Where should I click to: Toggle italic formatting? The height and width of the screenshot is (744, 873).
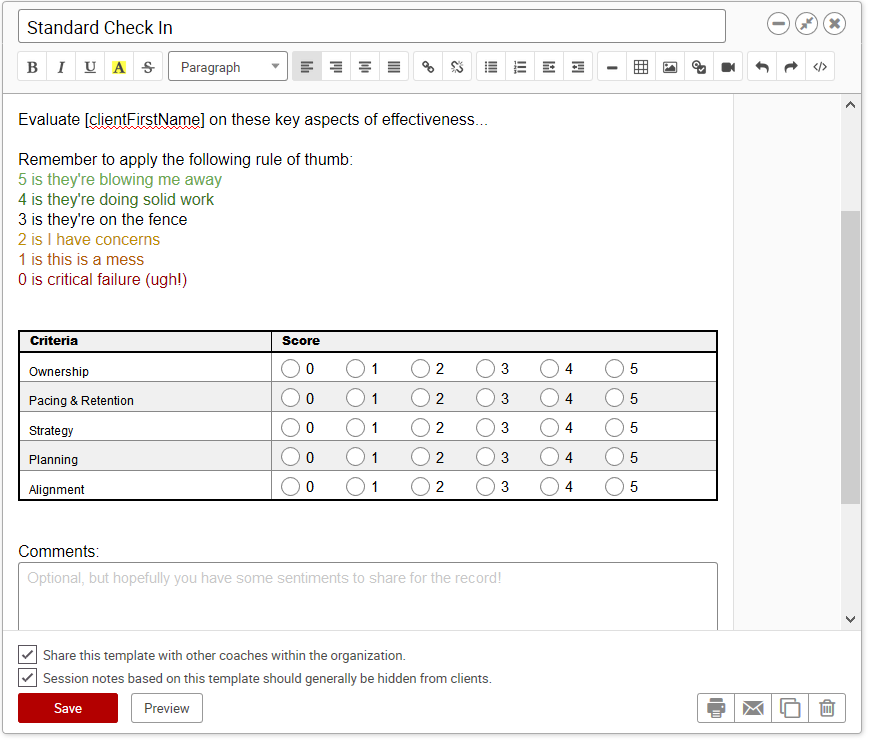point(61,67)
